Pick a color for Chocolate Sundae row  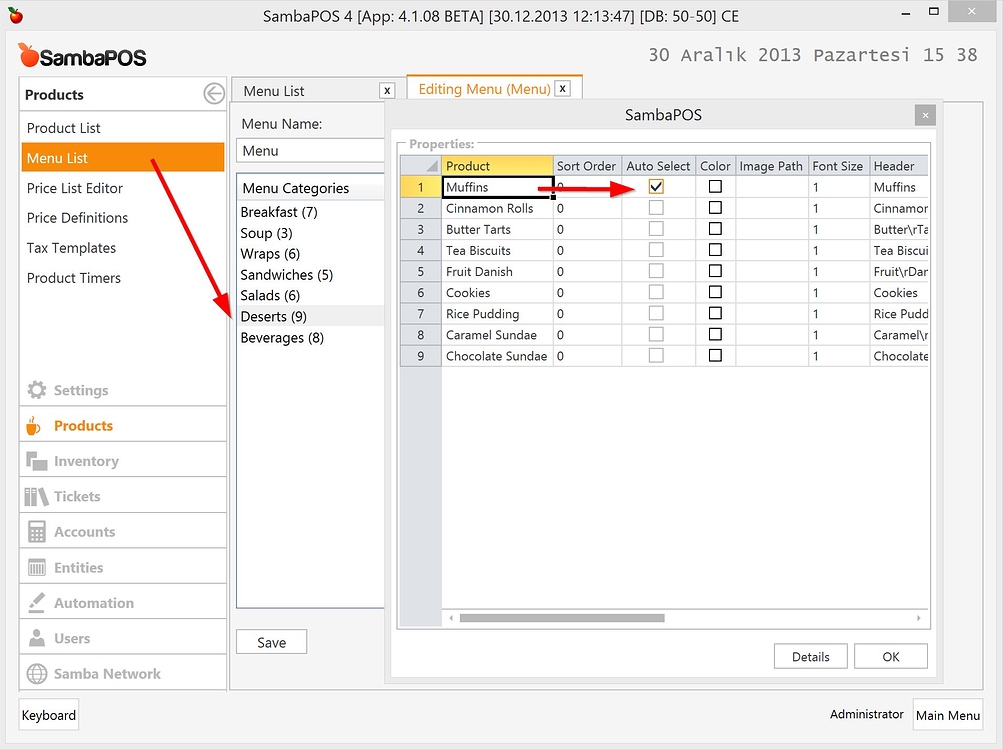[715, 355]
